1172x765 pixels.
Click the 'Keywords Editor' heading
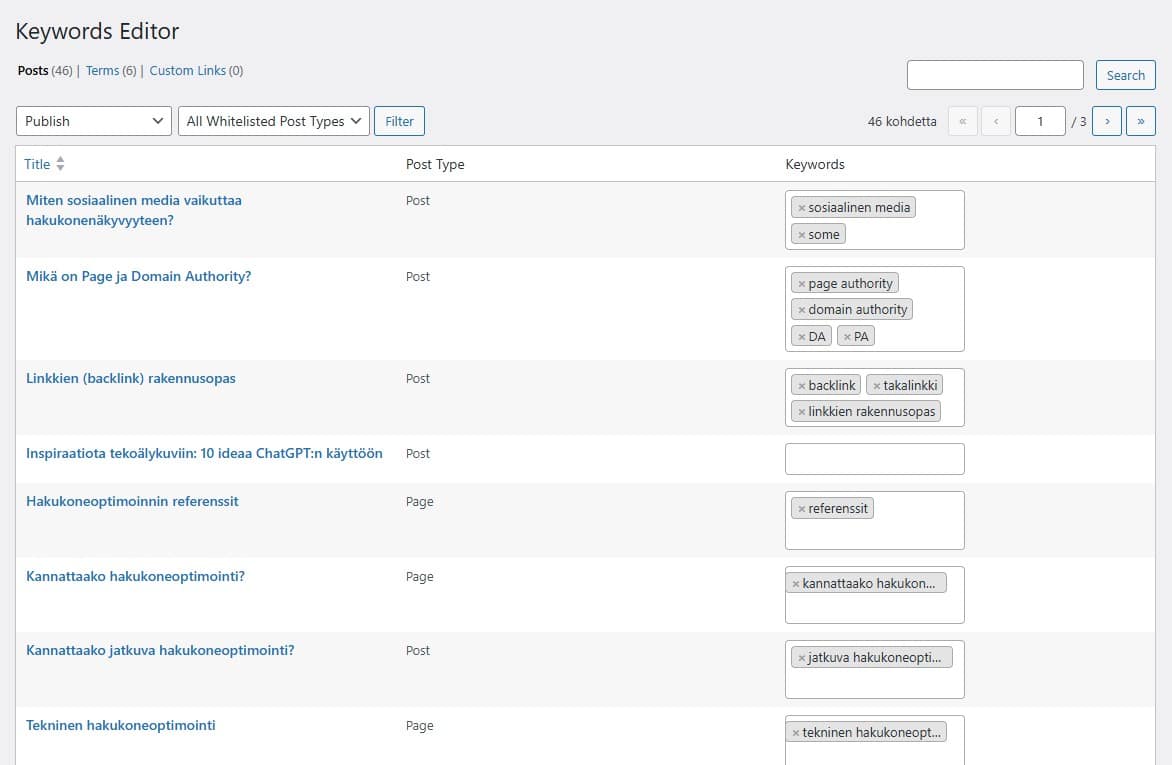coord(97,31)
